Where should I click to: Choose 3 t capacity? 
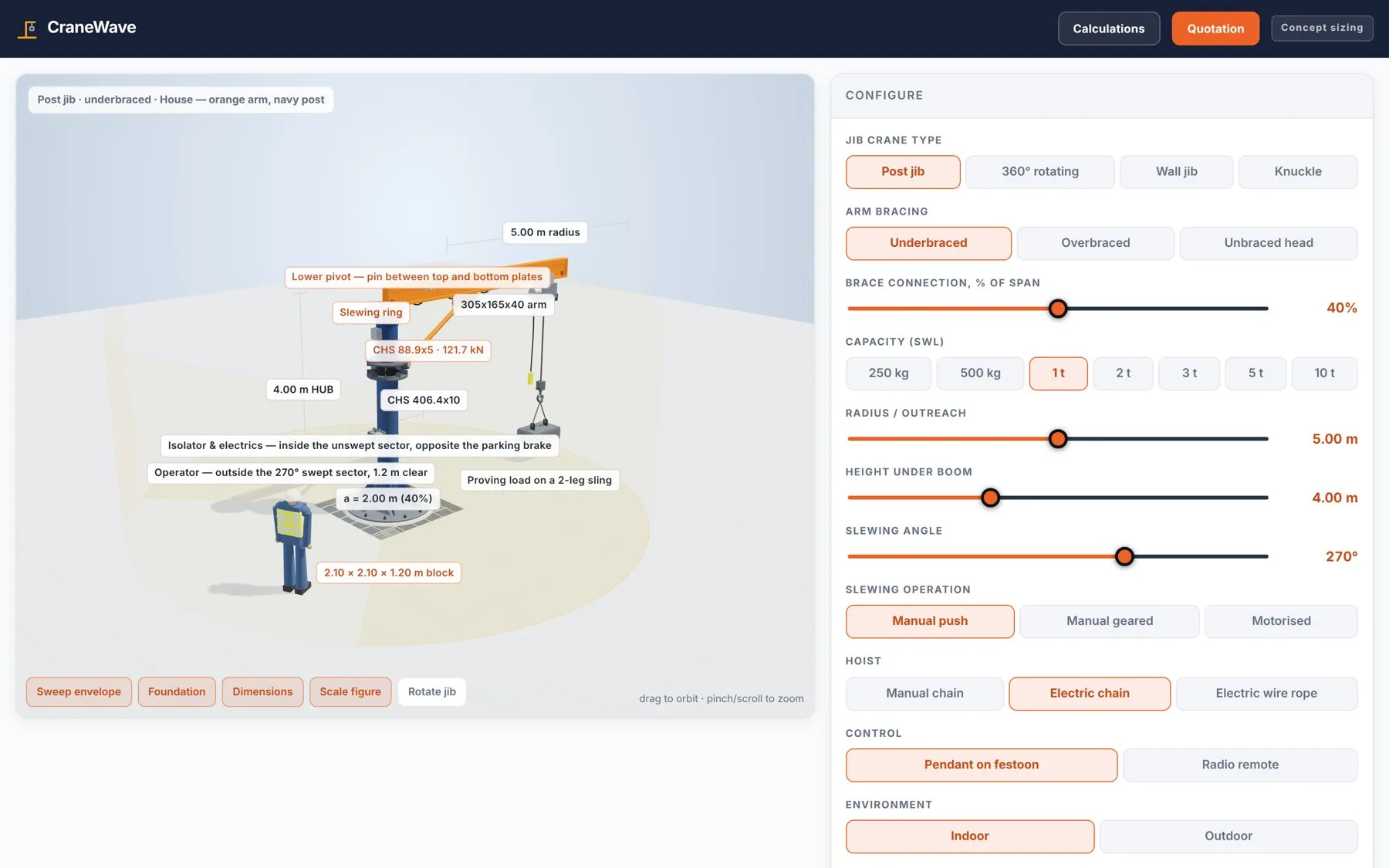[x=1189, y=373]
